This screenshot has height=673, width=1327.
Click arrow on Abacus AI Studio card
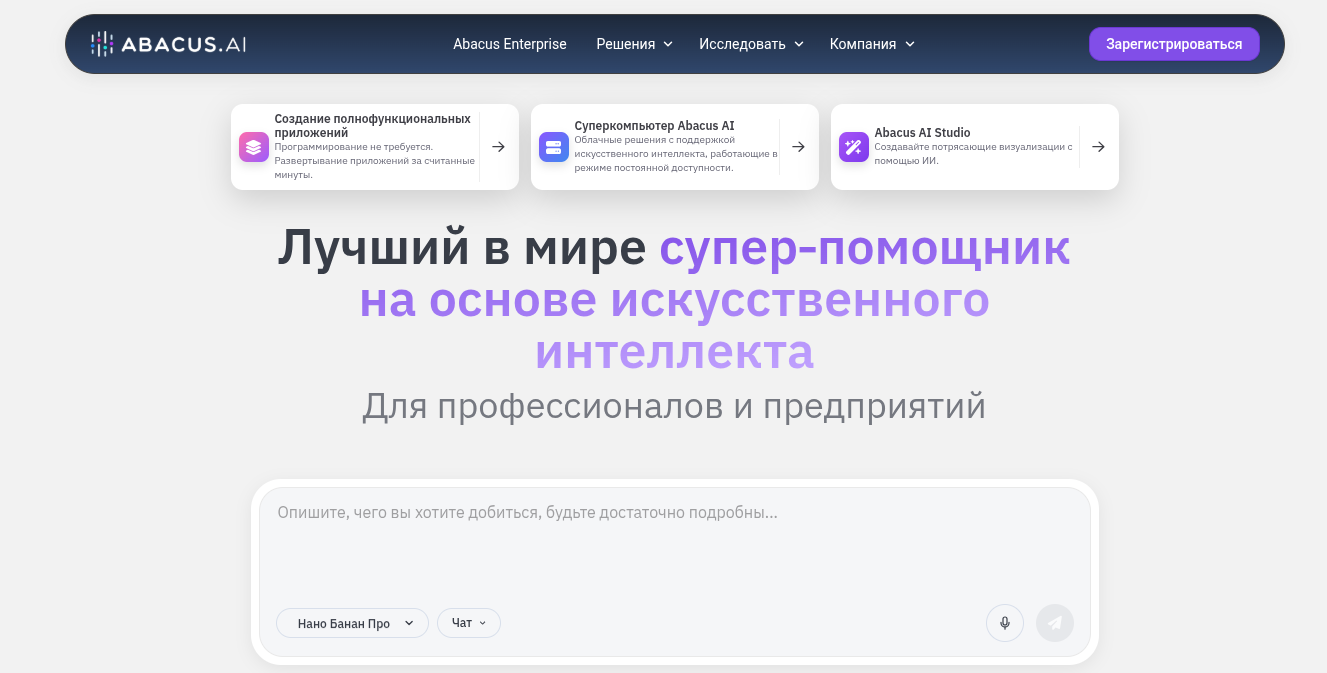click(x=1098, y=147)
